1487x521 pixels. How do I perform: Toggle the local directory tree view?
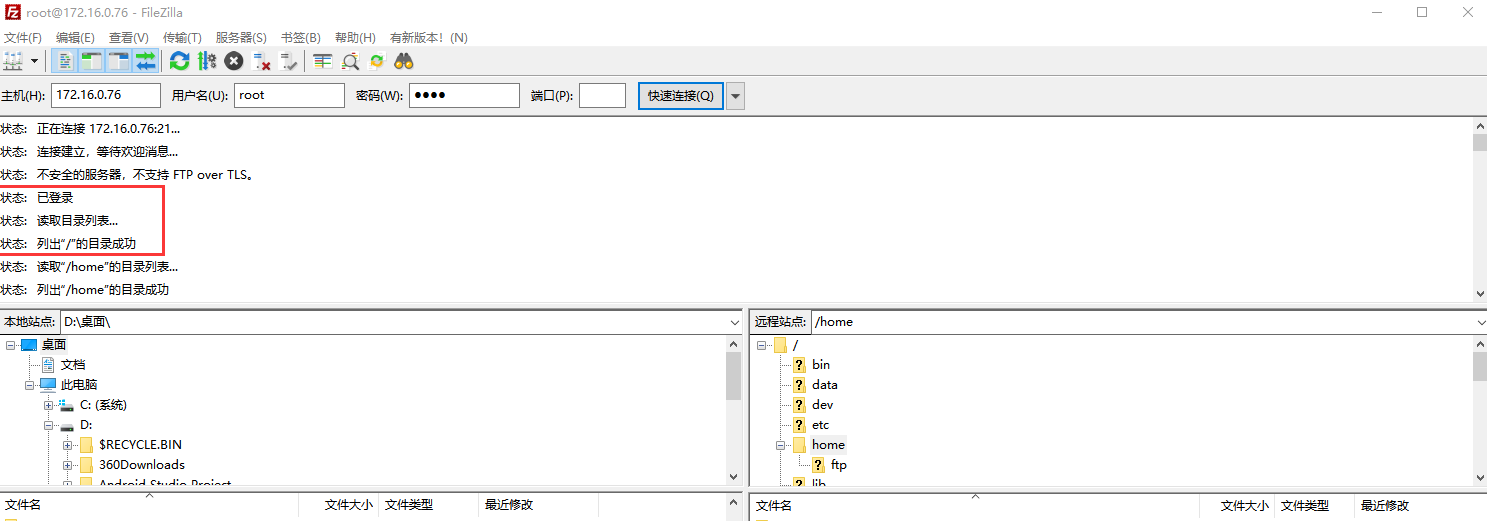click(92, 61)
